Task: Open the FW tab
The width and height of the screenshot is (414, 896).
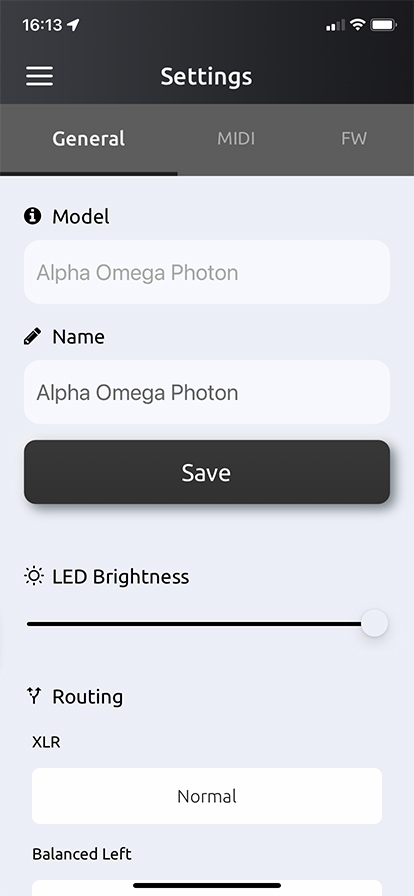Action: point(354,139)
